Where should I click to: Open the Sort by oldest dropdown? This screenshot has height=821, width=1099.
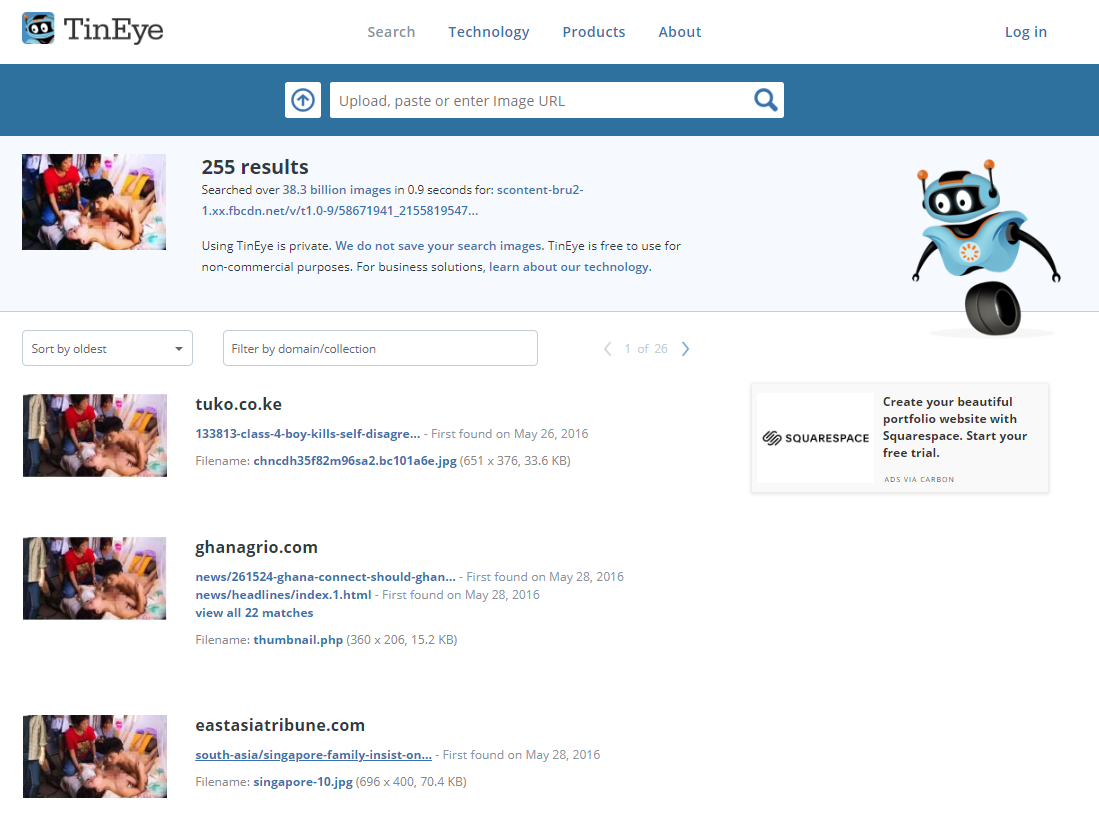click(x=107, y=348)
